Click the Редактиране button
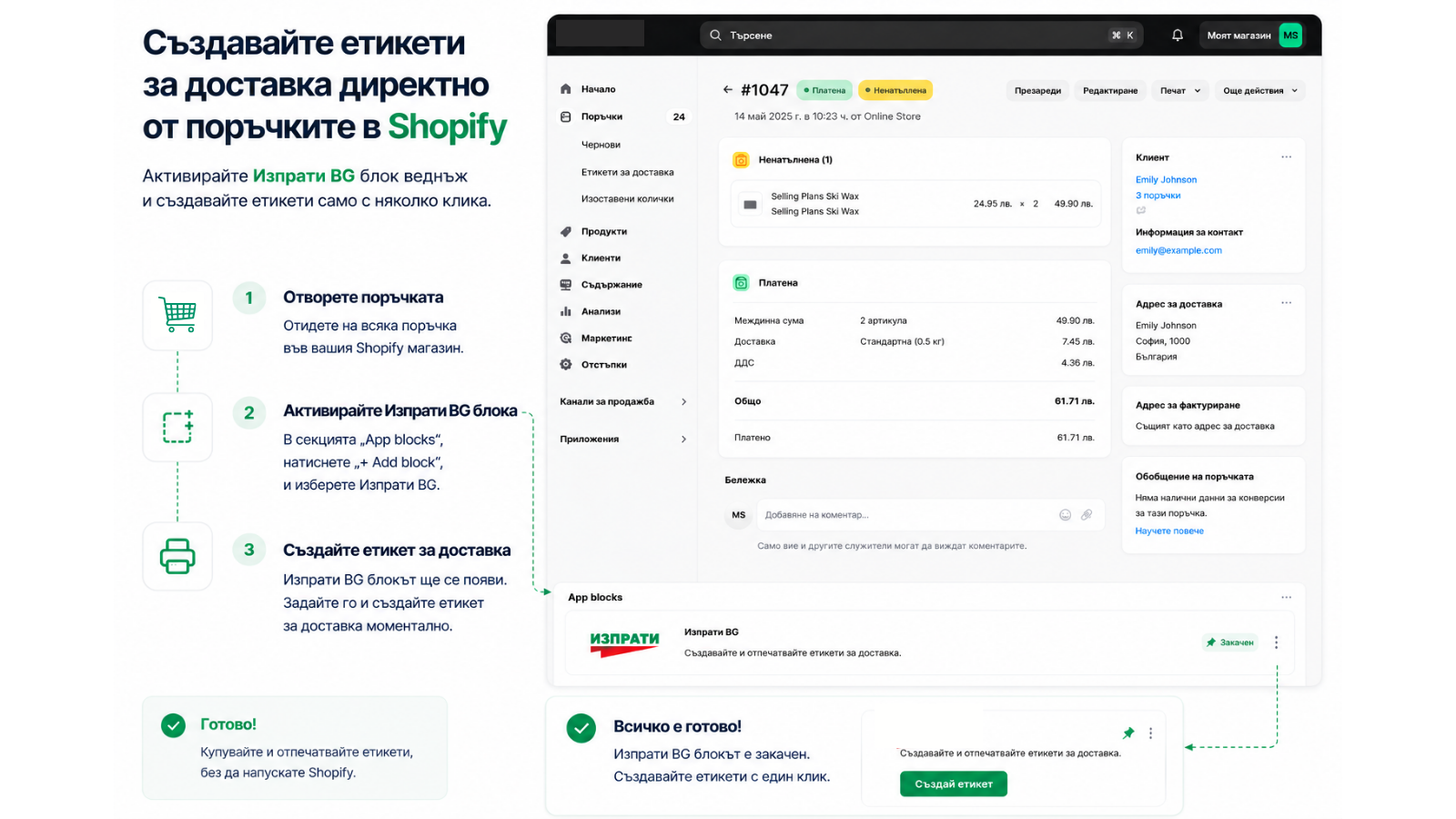Viewport: 1456px width, 819px height. coord(1110,91)
